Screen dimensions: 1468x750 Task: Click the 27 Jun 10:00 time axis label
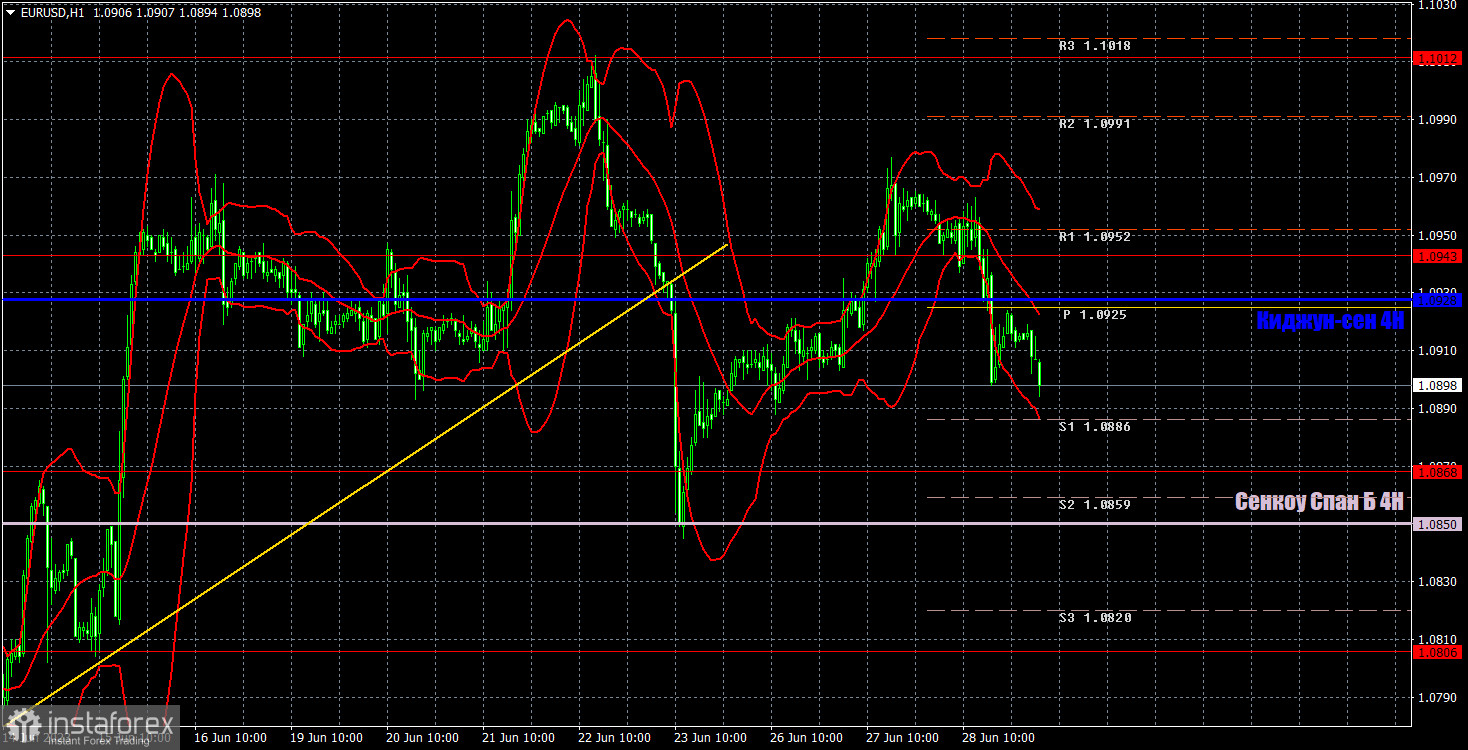904,738
